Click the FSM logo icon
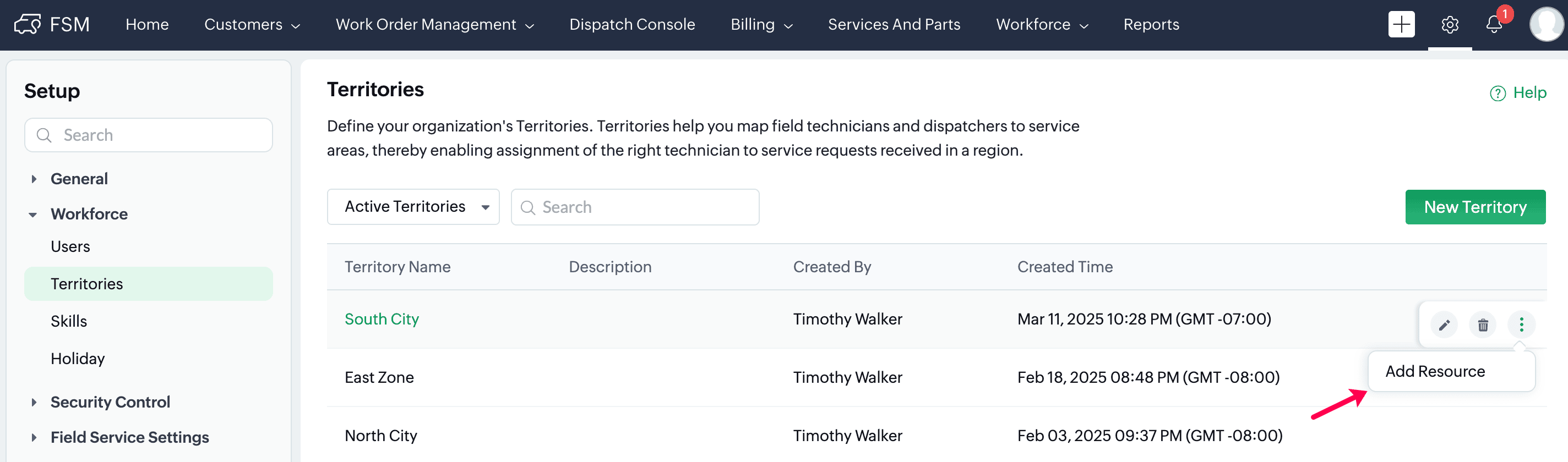1568x462 pixels. point(28,24)
